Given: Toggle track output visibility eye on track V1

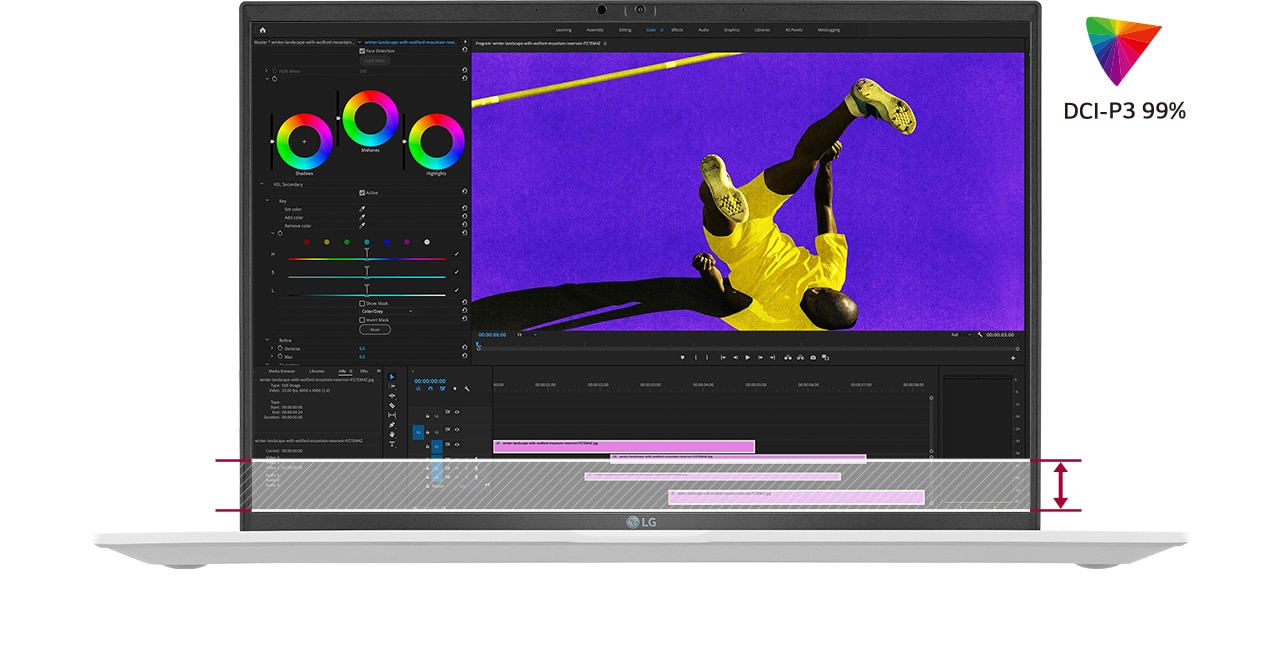Looking at the screenshot, I should (x=456, y=444).
